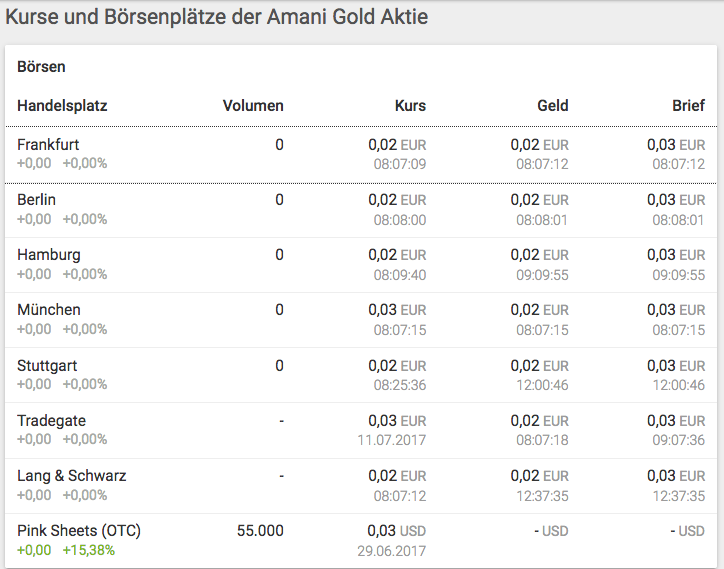Open the München exchange link
The image size is (724, 569).
point(49,310)
